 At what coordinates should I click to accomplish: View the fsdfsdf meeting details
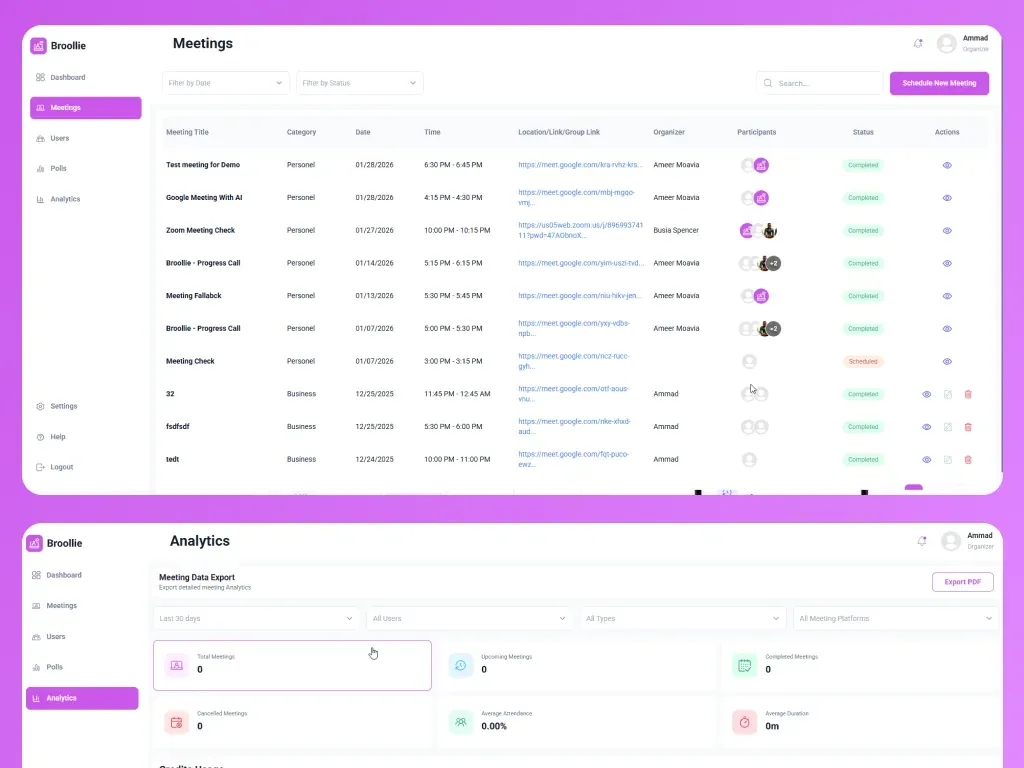(926, 427)
